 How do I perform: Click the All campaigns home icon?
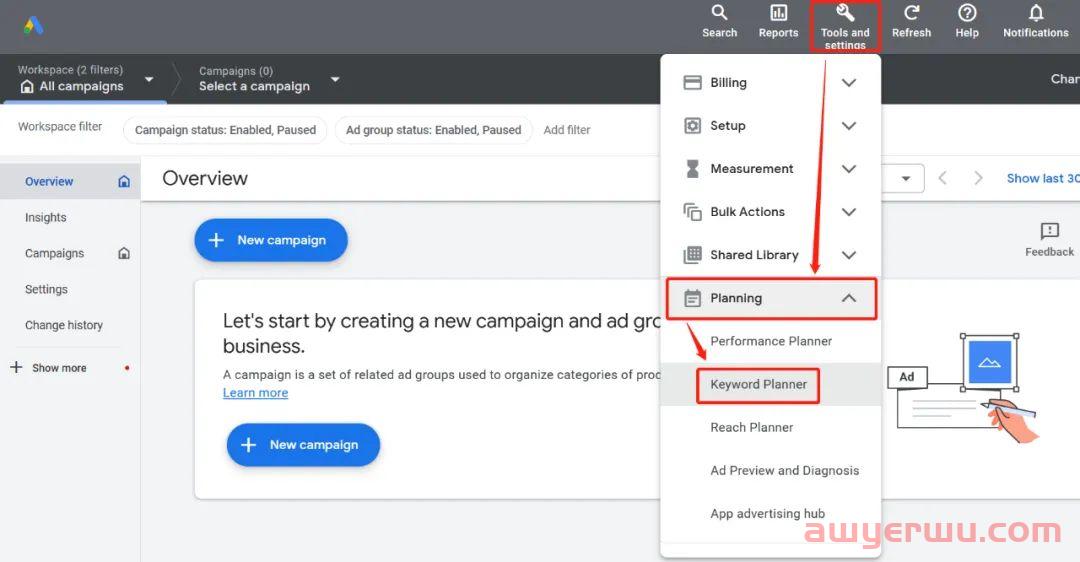coord(27,86)
